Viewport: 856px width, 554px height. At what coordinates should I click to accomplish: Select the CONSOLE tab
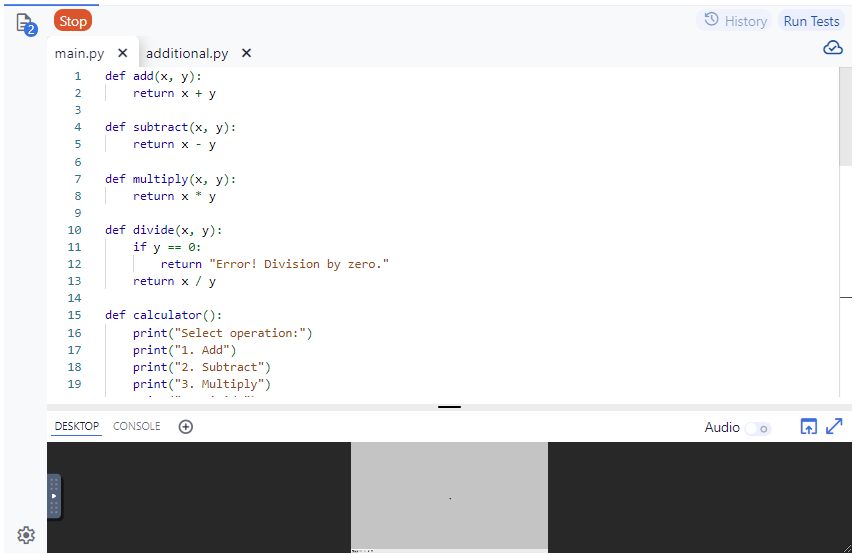click(x=136, y=426)
